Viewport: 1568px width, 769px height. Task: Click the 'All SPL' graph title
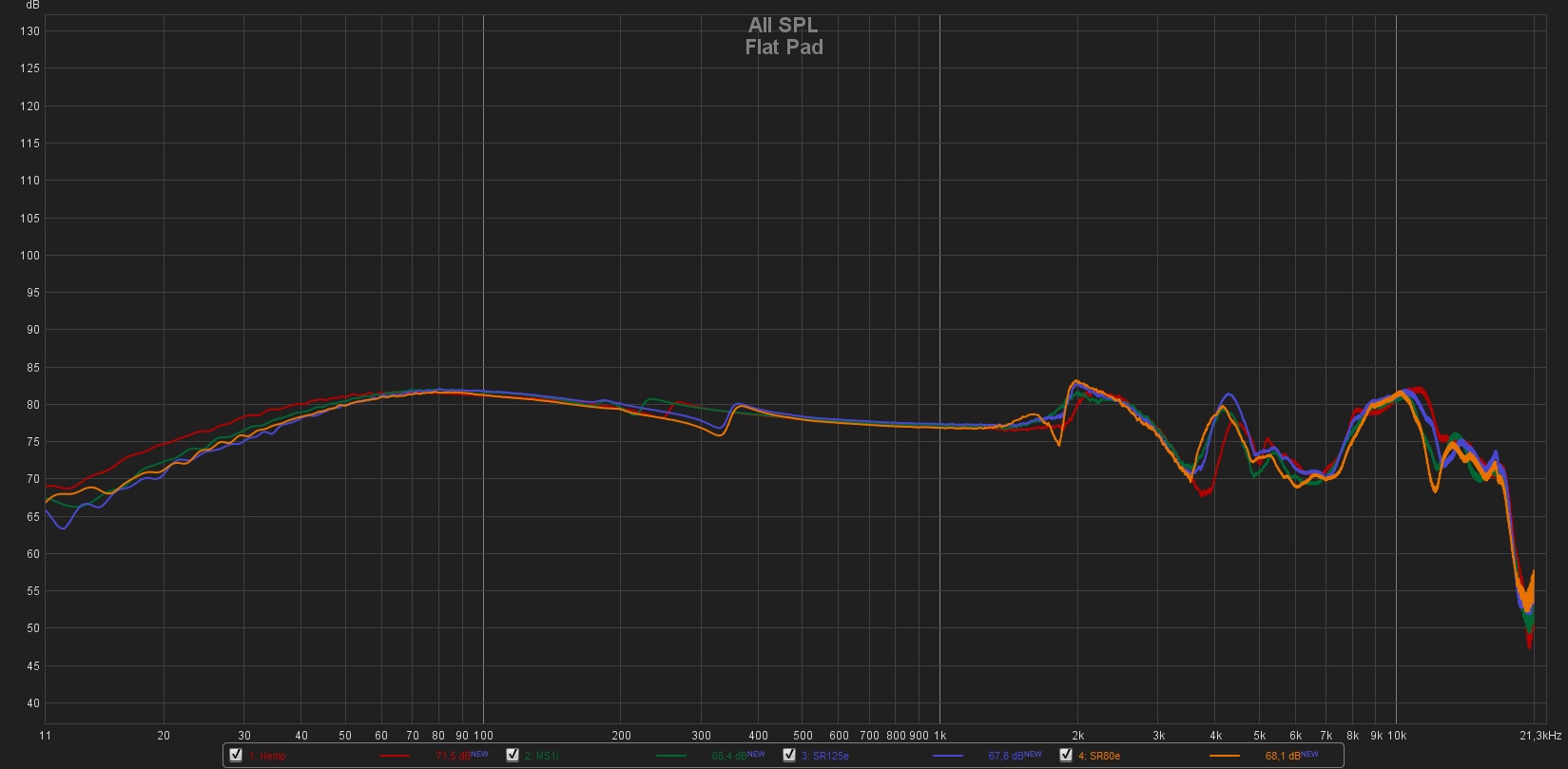(x=783, y=26)
